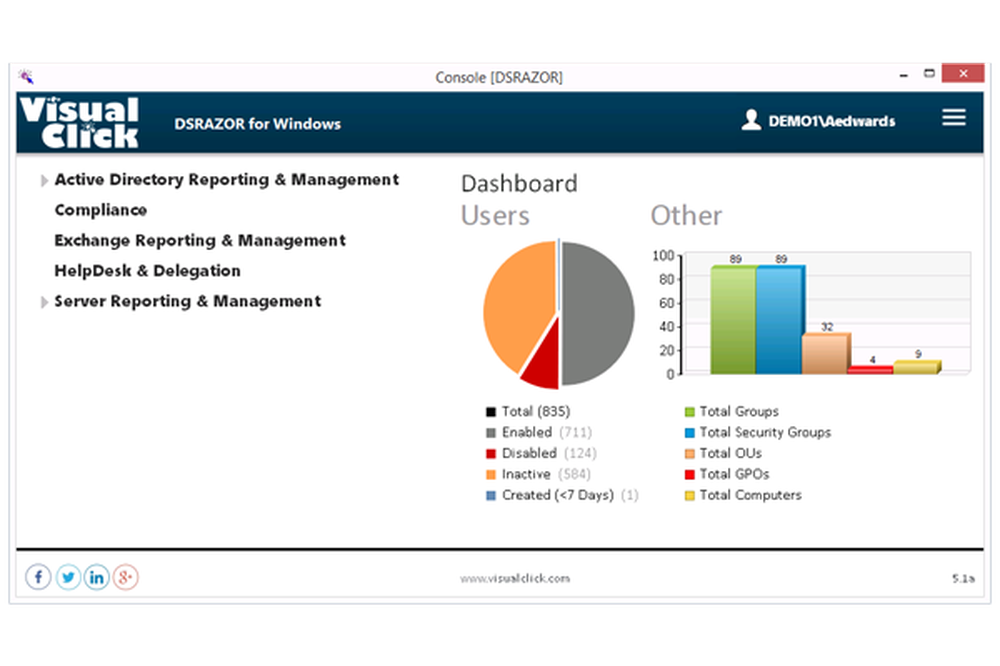Click the green Total Groups bar
The width and height of the screenshot is (1000, 666).
point(733,319)
